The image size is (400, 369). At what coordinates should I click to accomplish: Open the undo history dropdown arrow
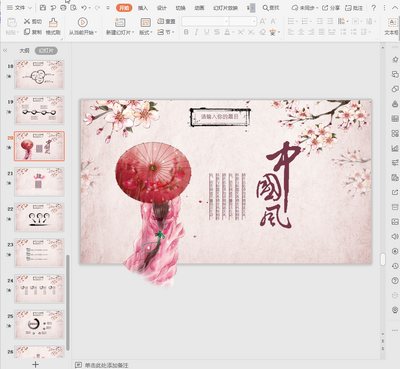(x=90, y=8)
